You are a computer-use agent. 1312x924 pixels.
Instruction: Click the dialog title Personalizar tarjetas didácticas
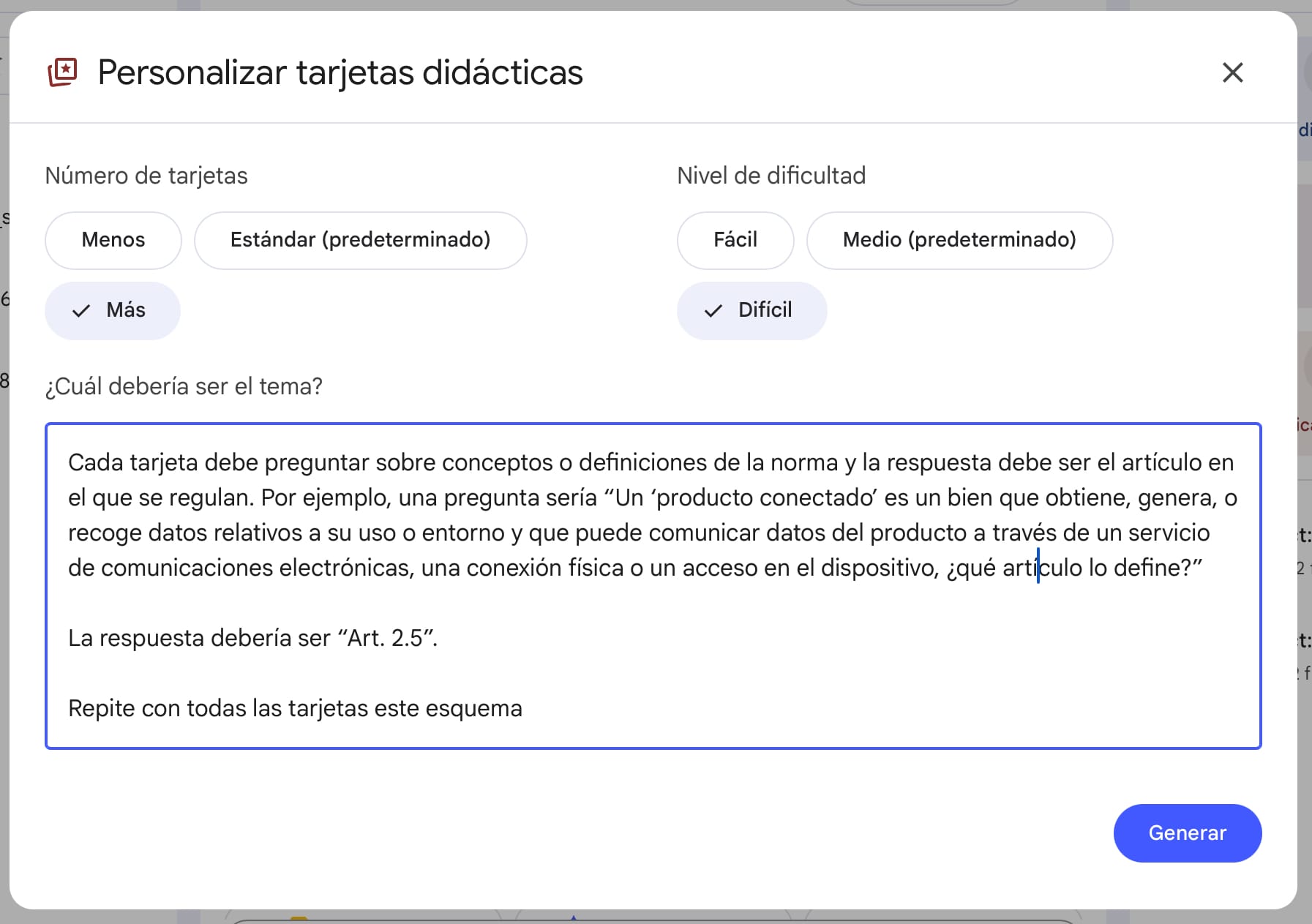pyautogui.click(x=340, y=72)
